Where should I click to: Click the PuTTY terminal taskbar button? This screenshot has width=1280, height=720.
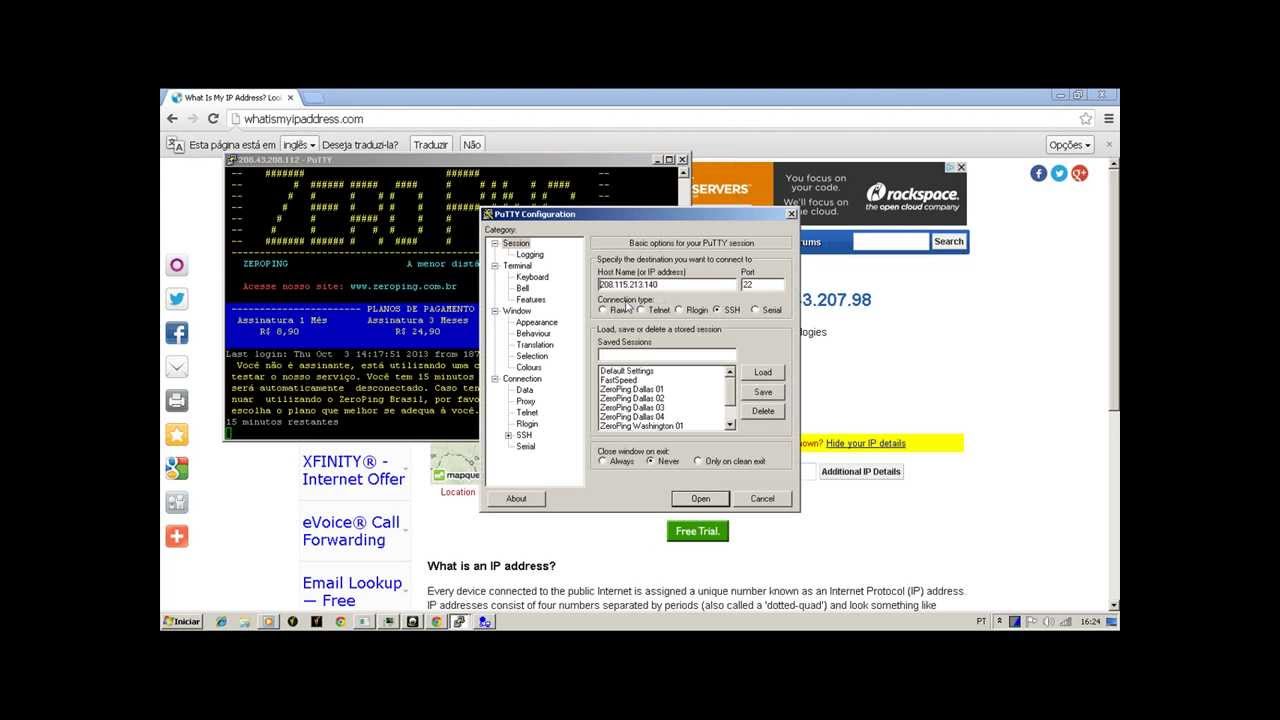click(x=459, y=621)
